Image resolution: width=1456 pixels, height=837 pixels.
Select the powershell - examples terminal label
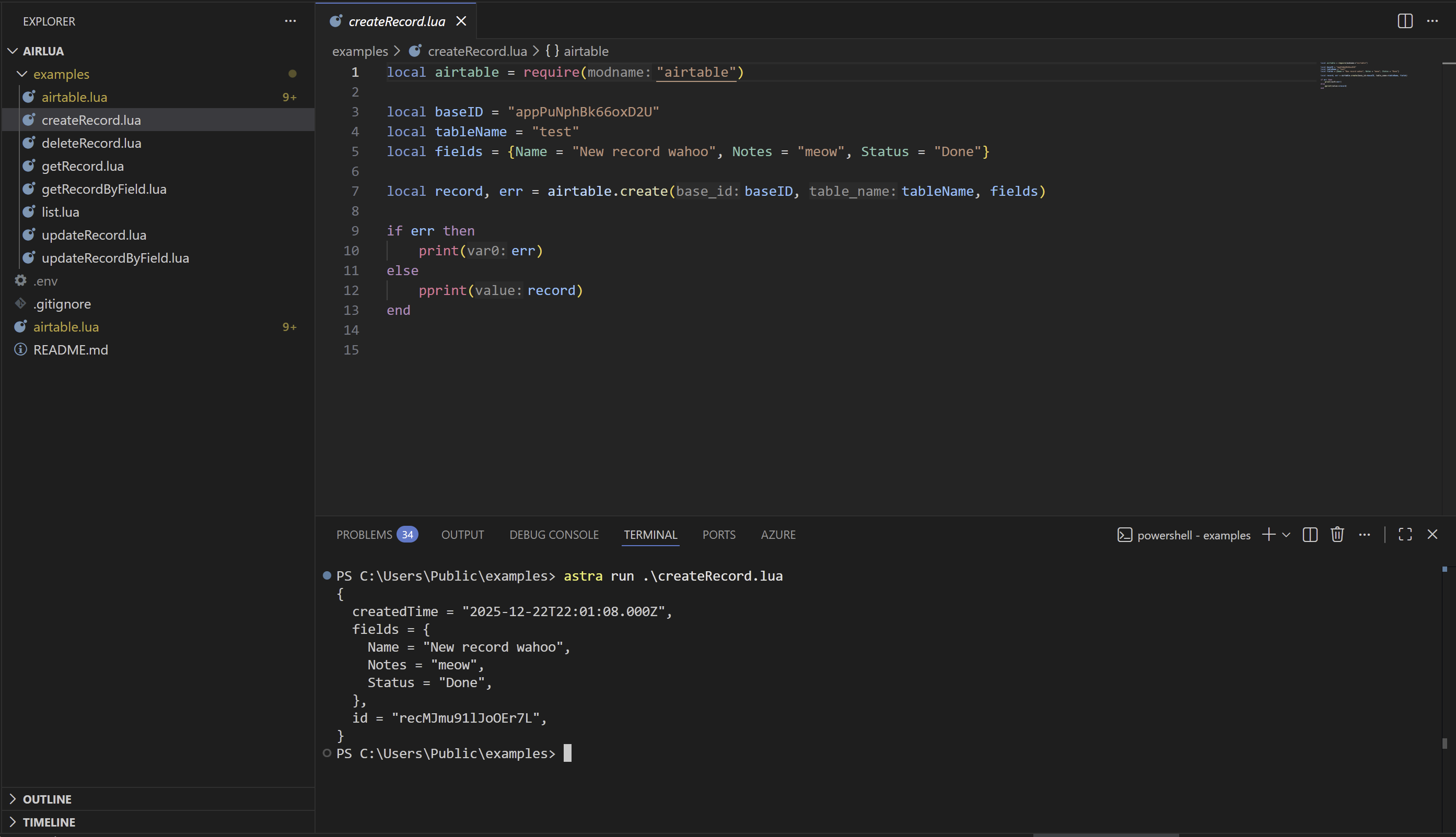click(1193, 535)
